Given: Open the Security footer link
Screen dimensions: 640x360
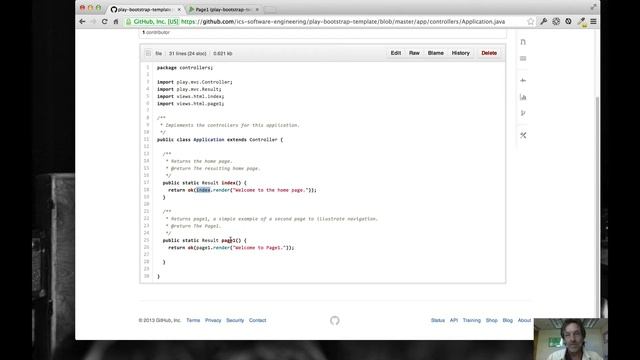Looking at the screenshot, I should (235, 320).
